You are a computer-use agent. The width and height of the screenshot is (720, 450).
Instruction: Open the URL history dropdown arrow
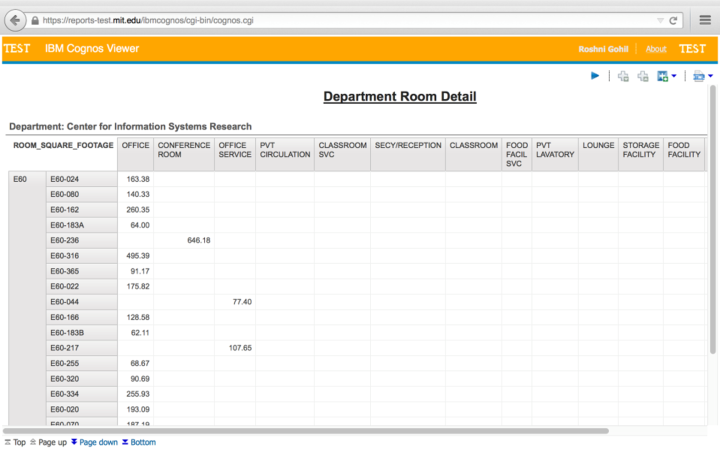click(659, 20)
